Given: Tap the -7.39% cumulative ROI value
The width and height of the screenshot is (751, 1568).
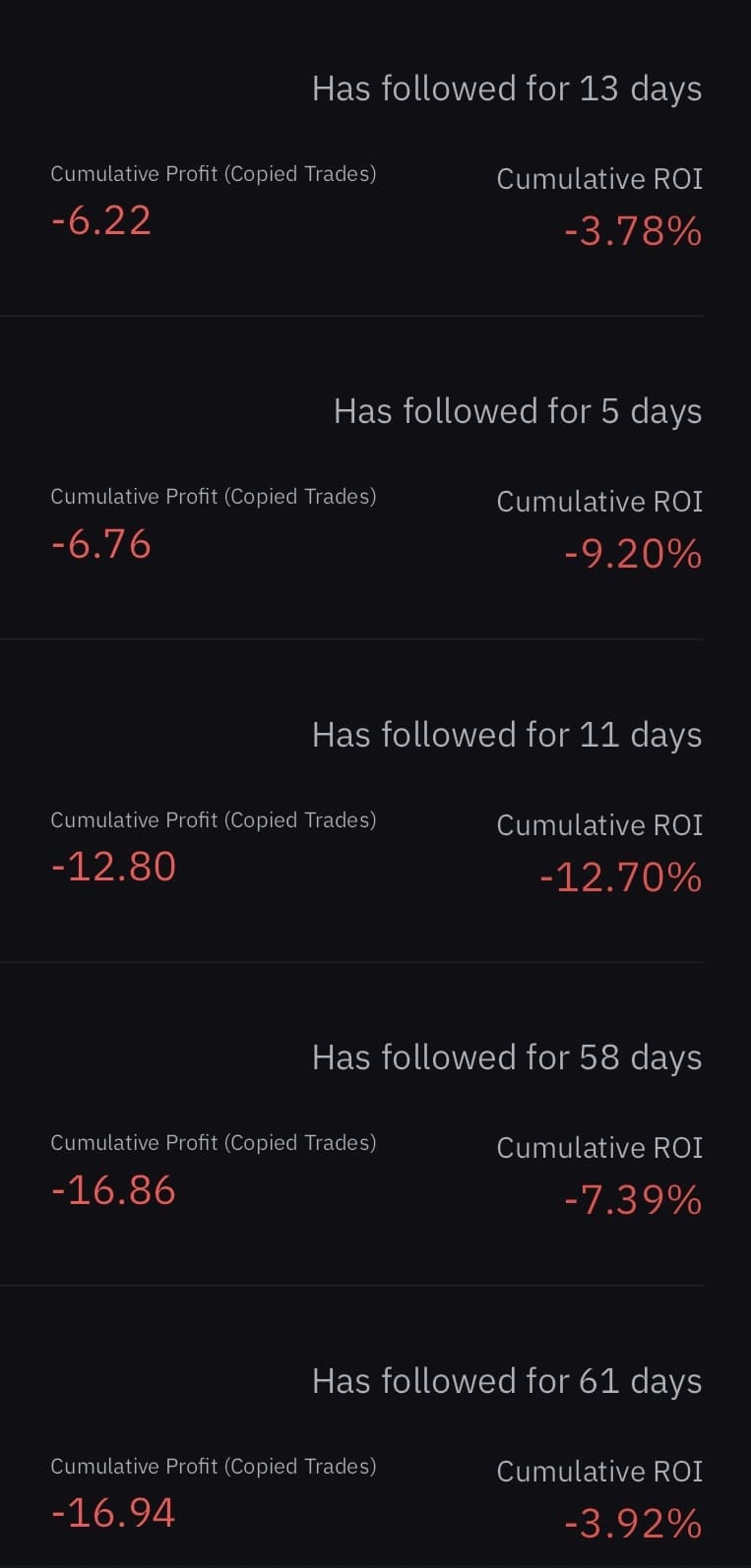Looking at the screenshot, I should [633, 1201].
